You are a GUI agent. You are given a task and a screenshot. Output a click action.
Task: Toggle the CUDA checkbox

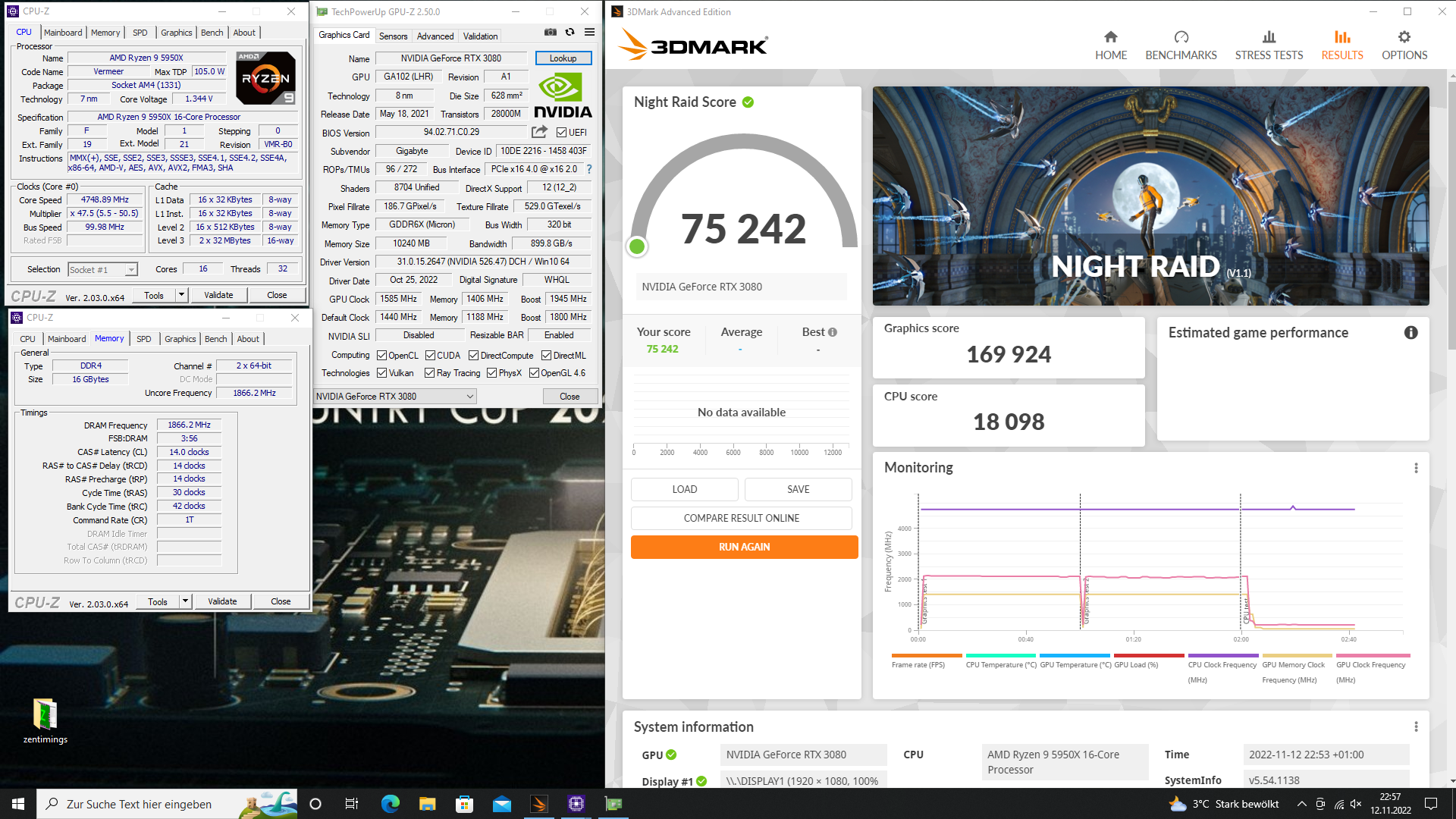pyautogui.click(x=430, y=356)
